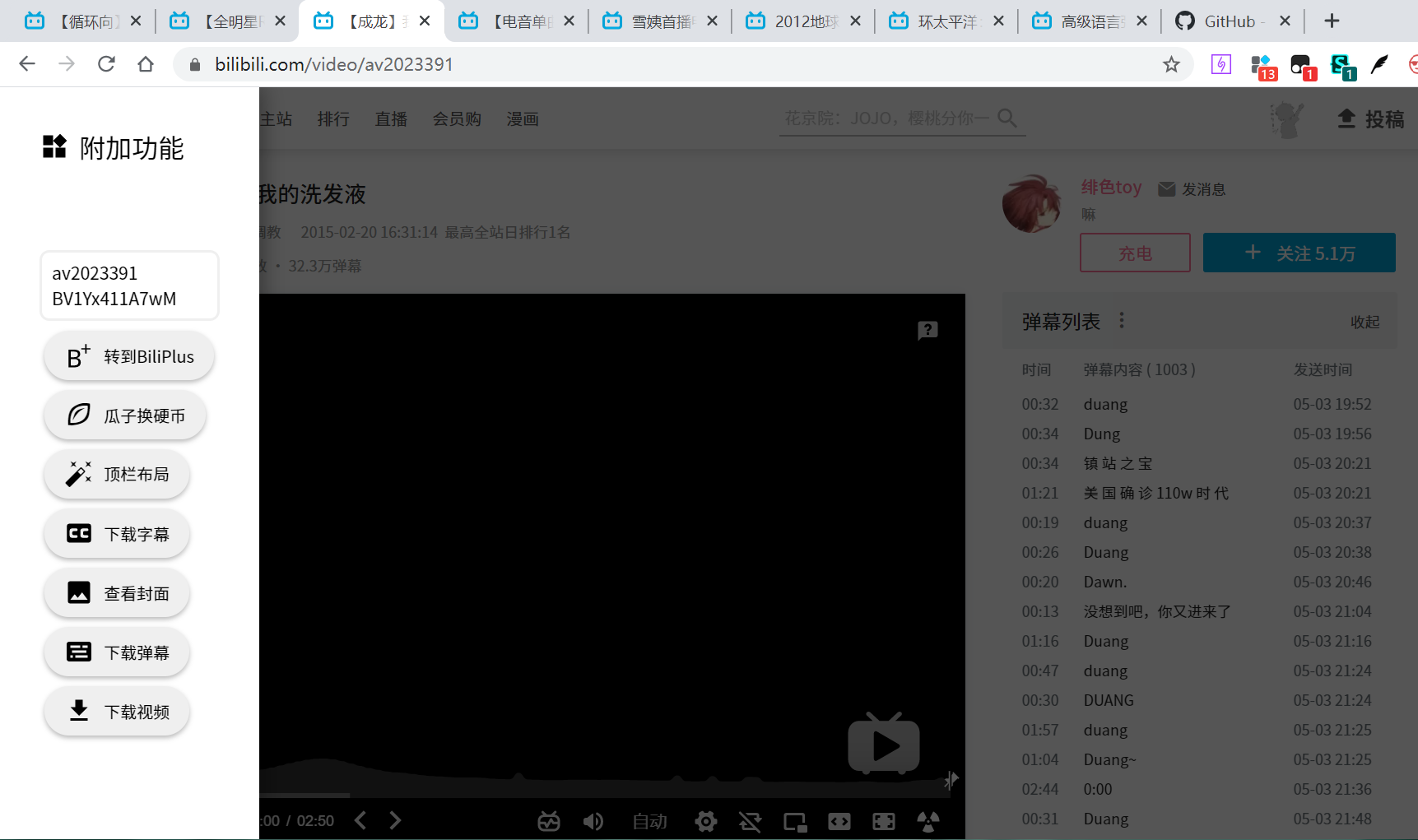Click the 关注 5.1万 follow button
1418x840 pixels.
click(x=1299, y=253)
